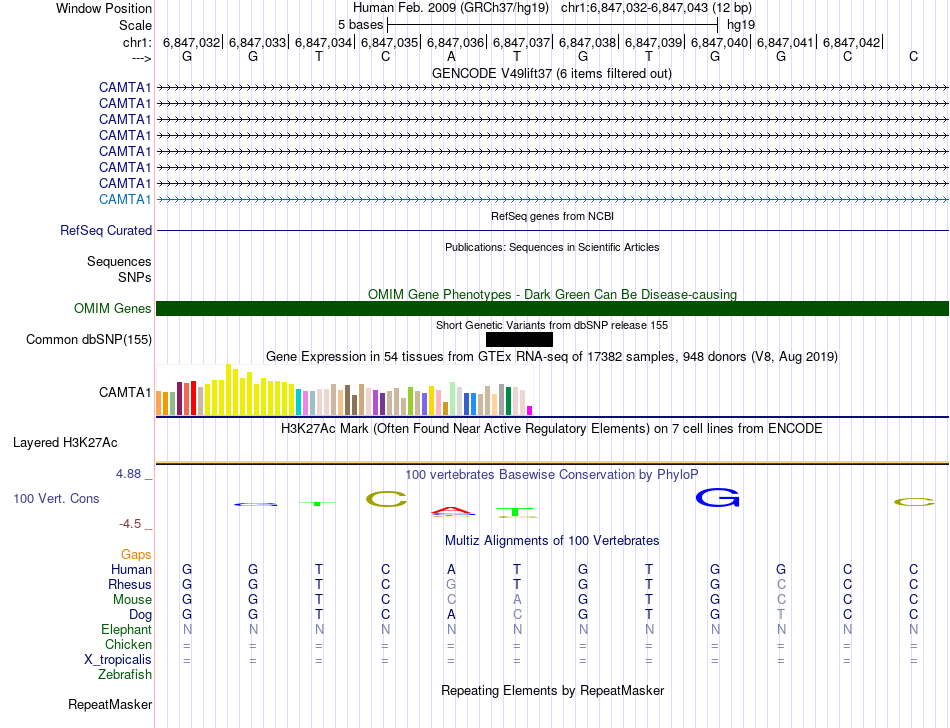The height and width of the screenshot is (728, 950).
Task: Click the 5 bases scale bar label
Action: (x=360, y=25)
